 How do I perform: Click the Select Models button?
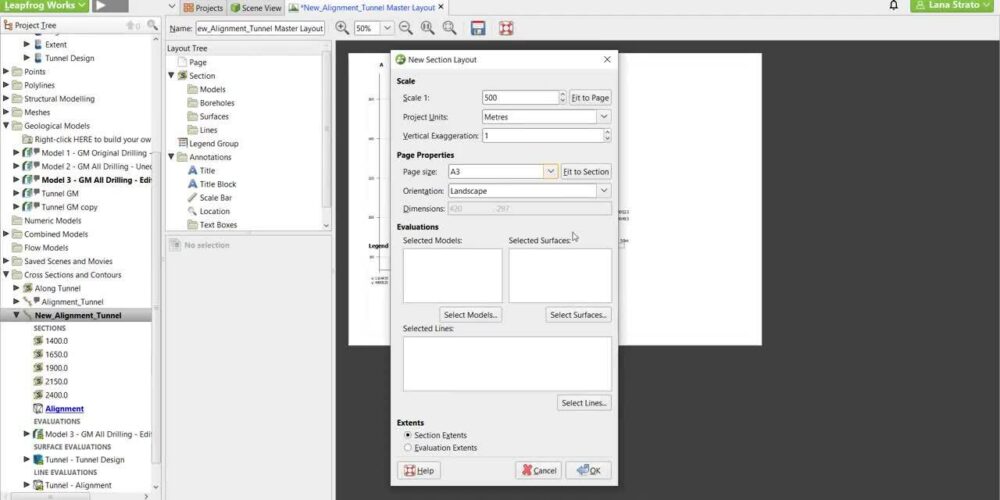471,315
